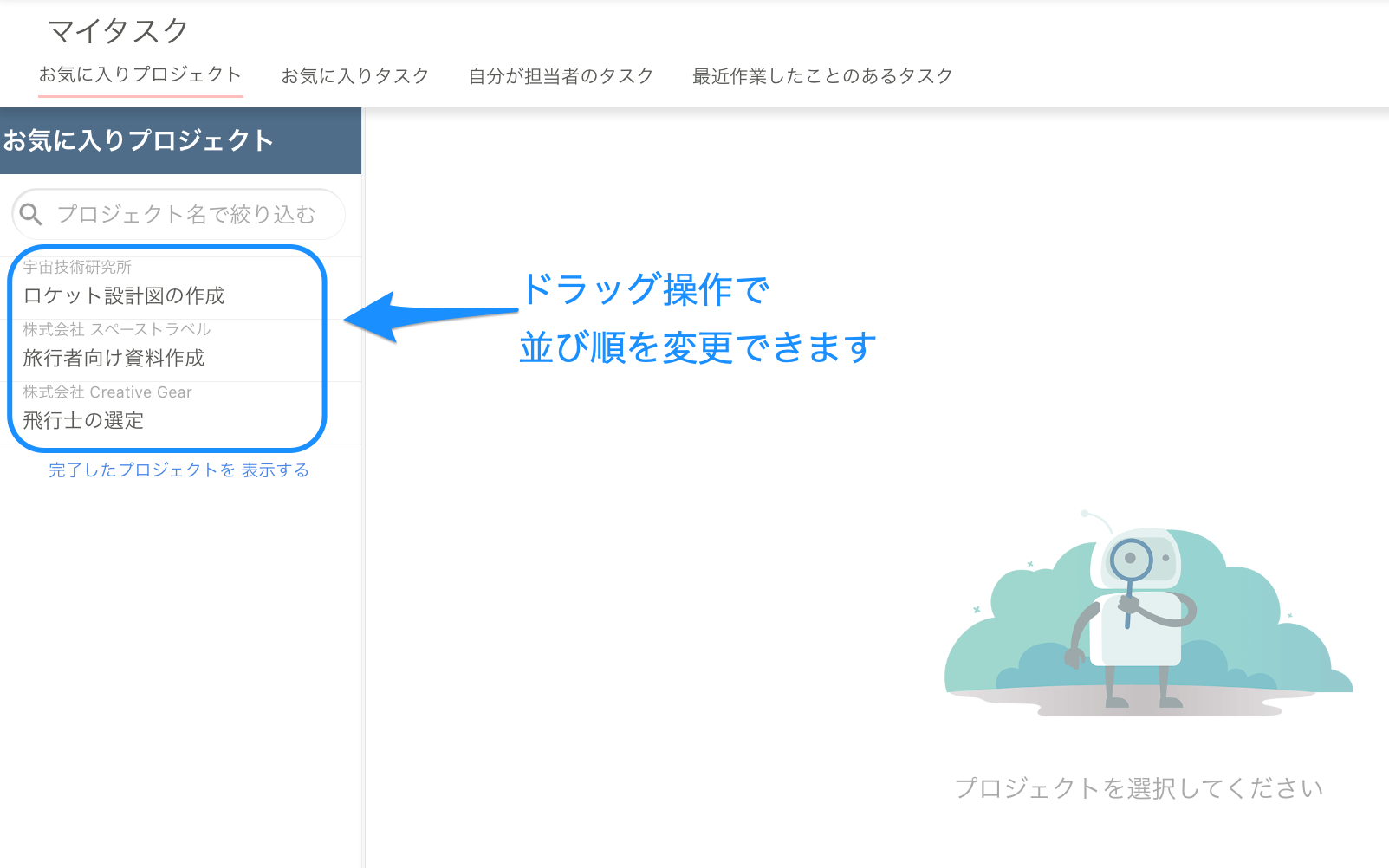Open the 最近作業したことのあるタスク tab
The height and width of the screenshot is (868, 1389).
tap(821, 75)
